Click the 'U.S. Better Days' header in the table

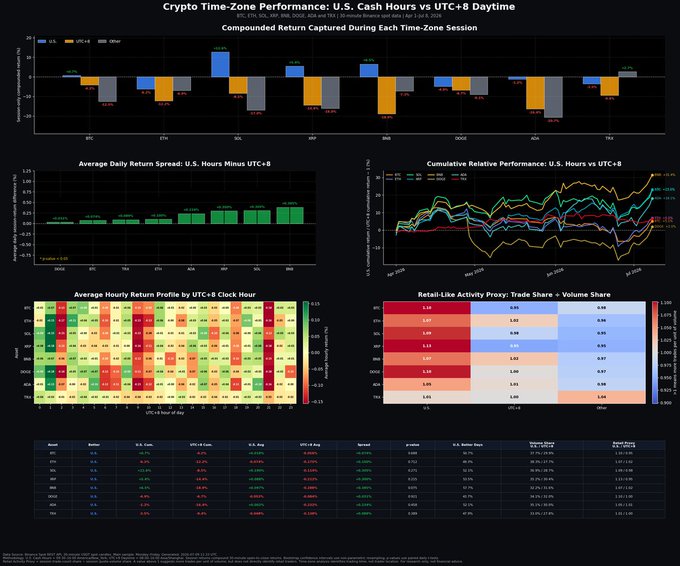(x=468, y=445)
